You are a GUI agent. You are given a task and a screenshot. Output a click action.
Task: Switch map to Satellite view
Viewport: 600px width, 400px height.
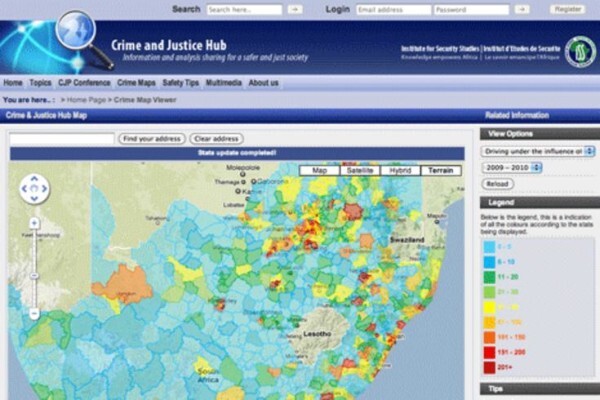360,171
